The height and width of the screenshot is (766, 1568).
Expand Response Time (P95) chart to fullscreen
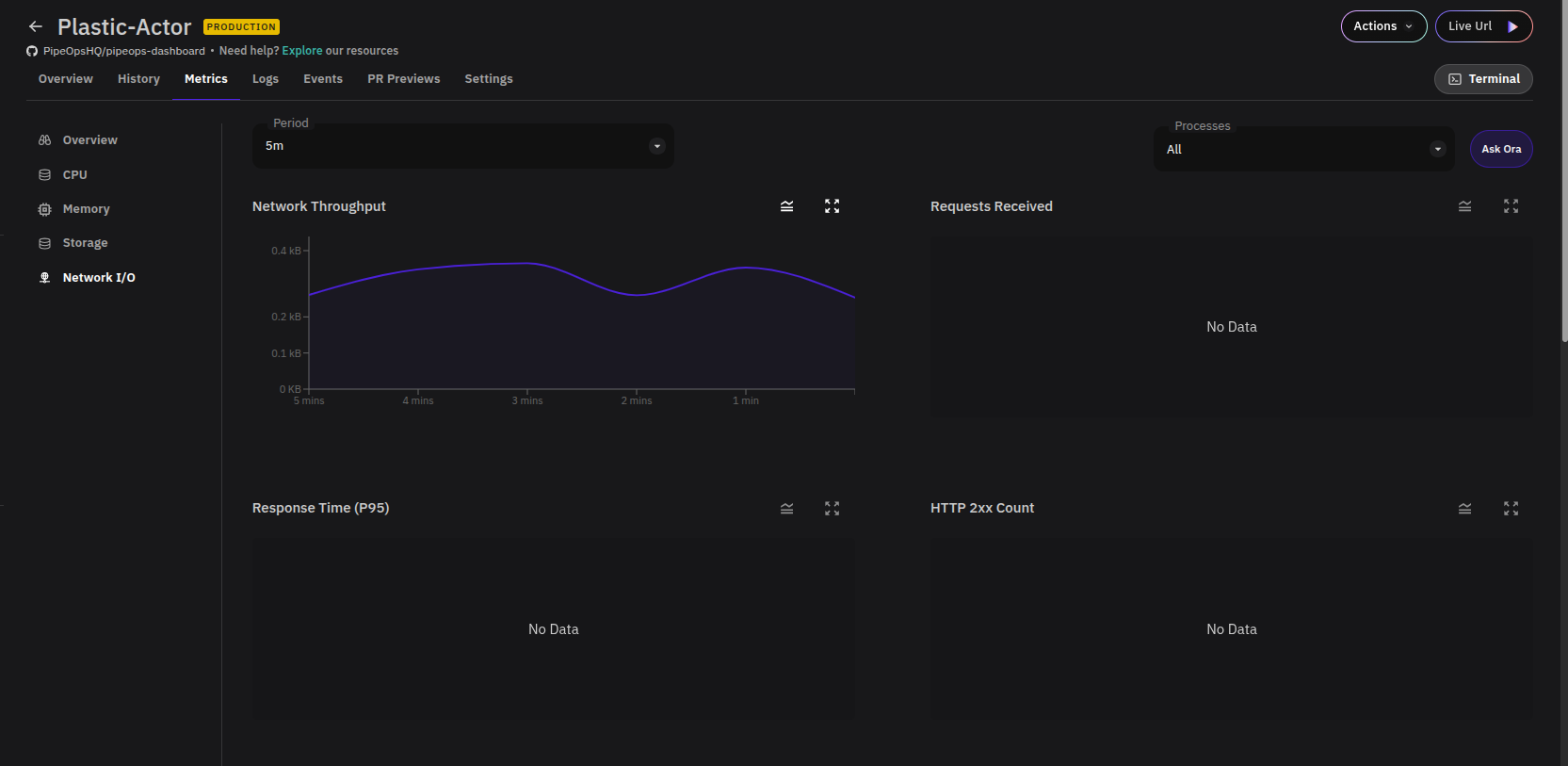[832, 509]
